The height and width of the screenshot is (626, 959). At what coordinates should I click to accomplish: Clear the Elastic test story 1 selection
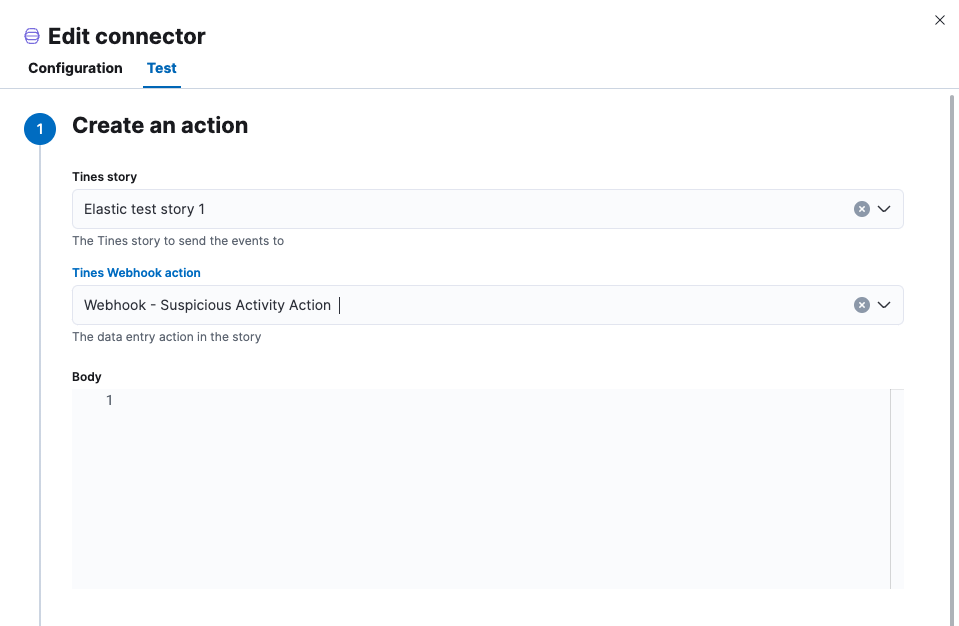861,209
